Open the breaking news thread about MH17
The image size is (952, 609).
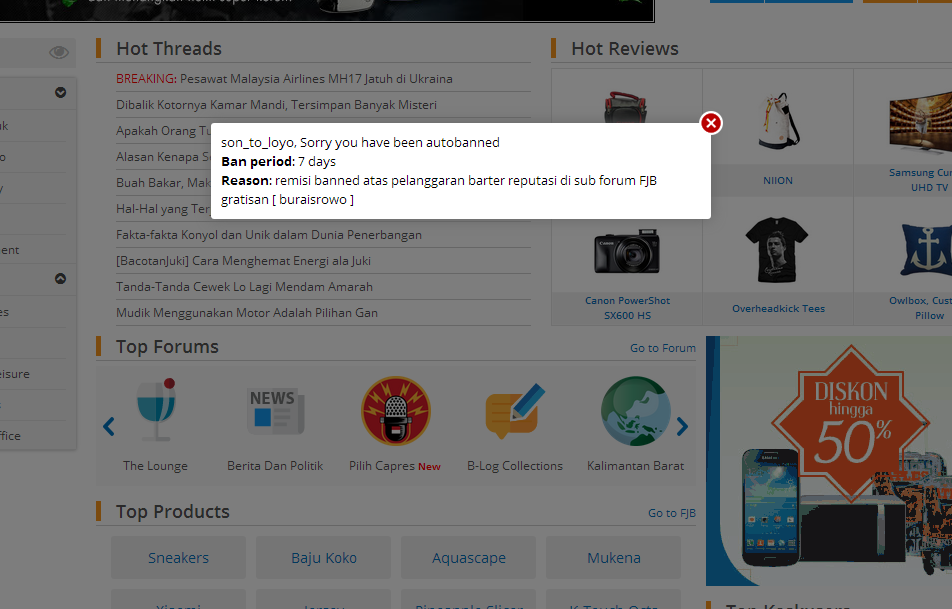coord(284,79)
